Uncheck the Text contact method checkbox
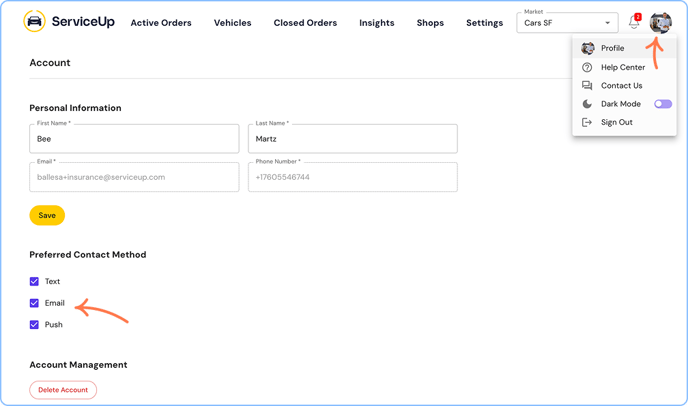The width and height of the screenshot is (688, 406). click(34, 282)
